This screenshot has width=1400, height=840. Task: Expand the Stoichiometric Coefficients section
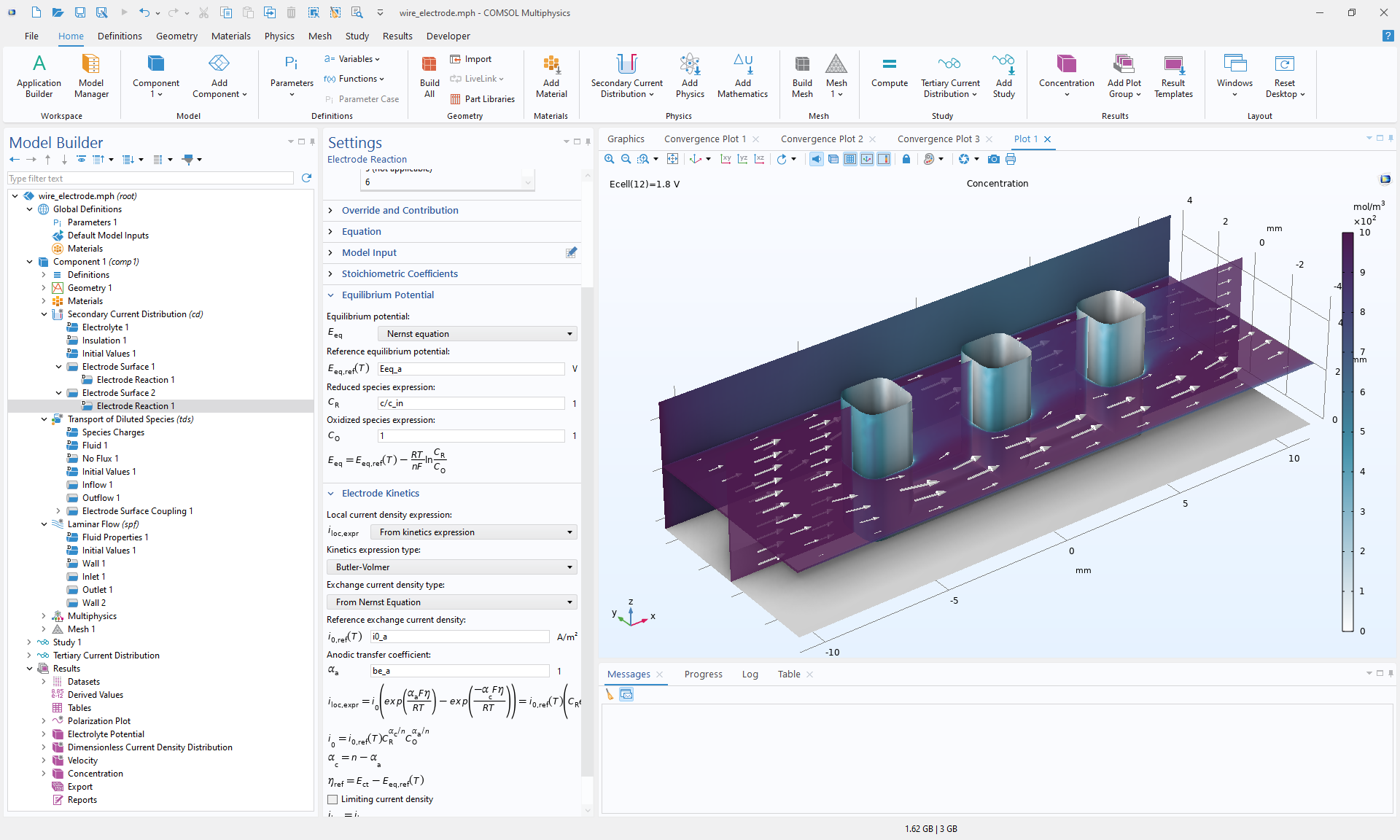(400, 273)
